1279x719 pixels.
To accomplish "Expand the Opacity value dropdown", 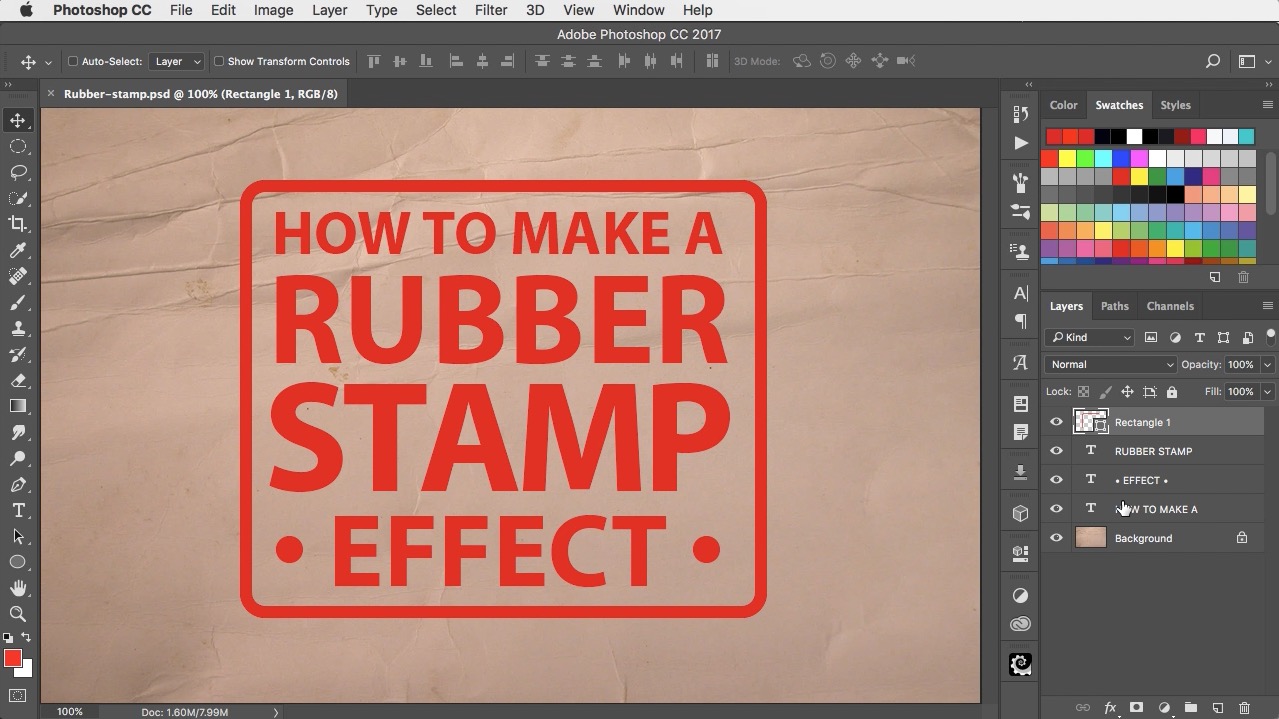I will point(1268,364).
